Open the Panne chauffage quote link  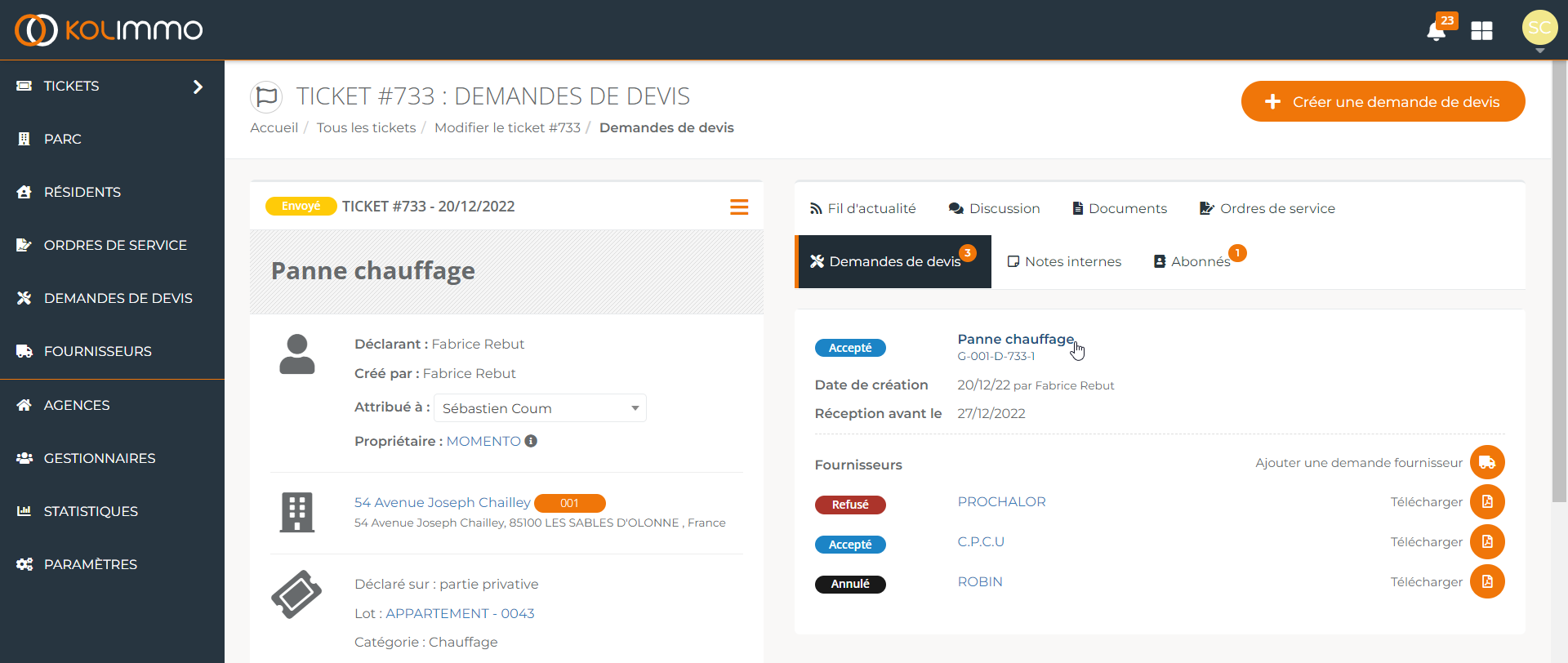pyautogui.click(x=1016, y=339)
